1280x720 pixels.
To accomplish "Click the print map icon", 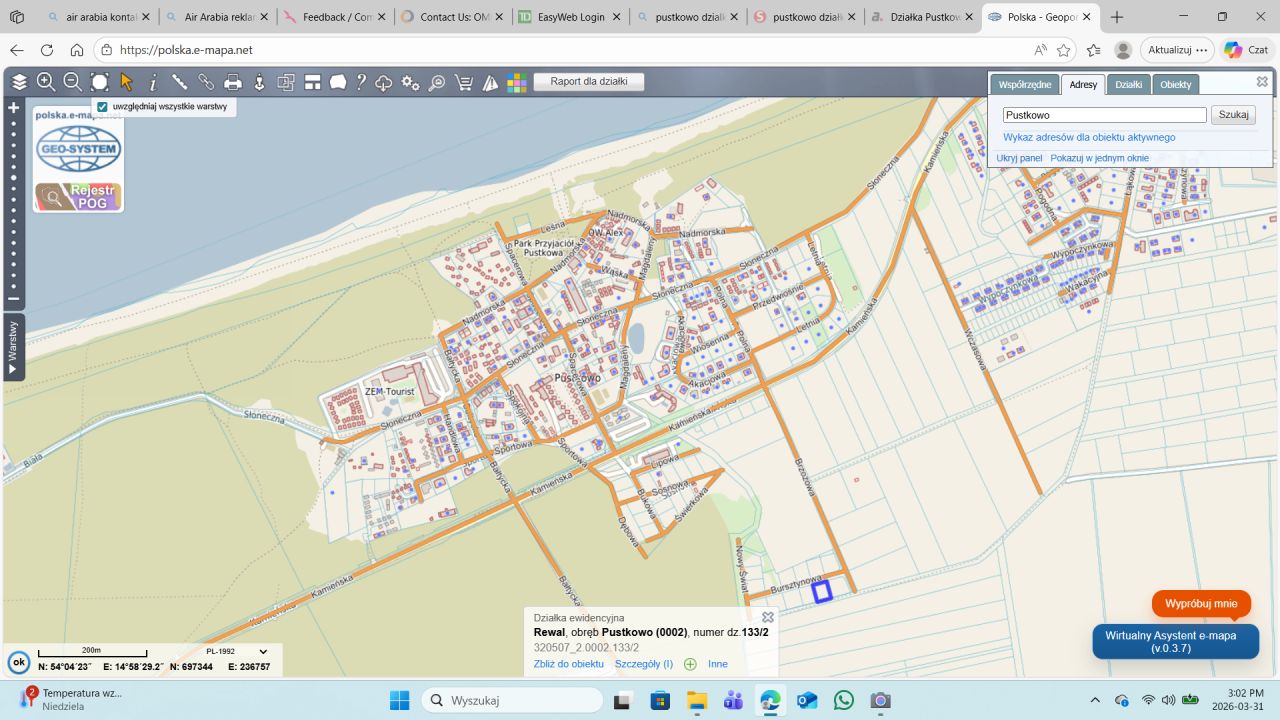I will [233, 83].
